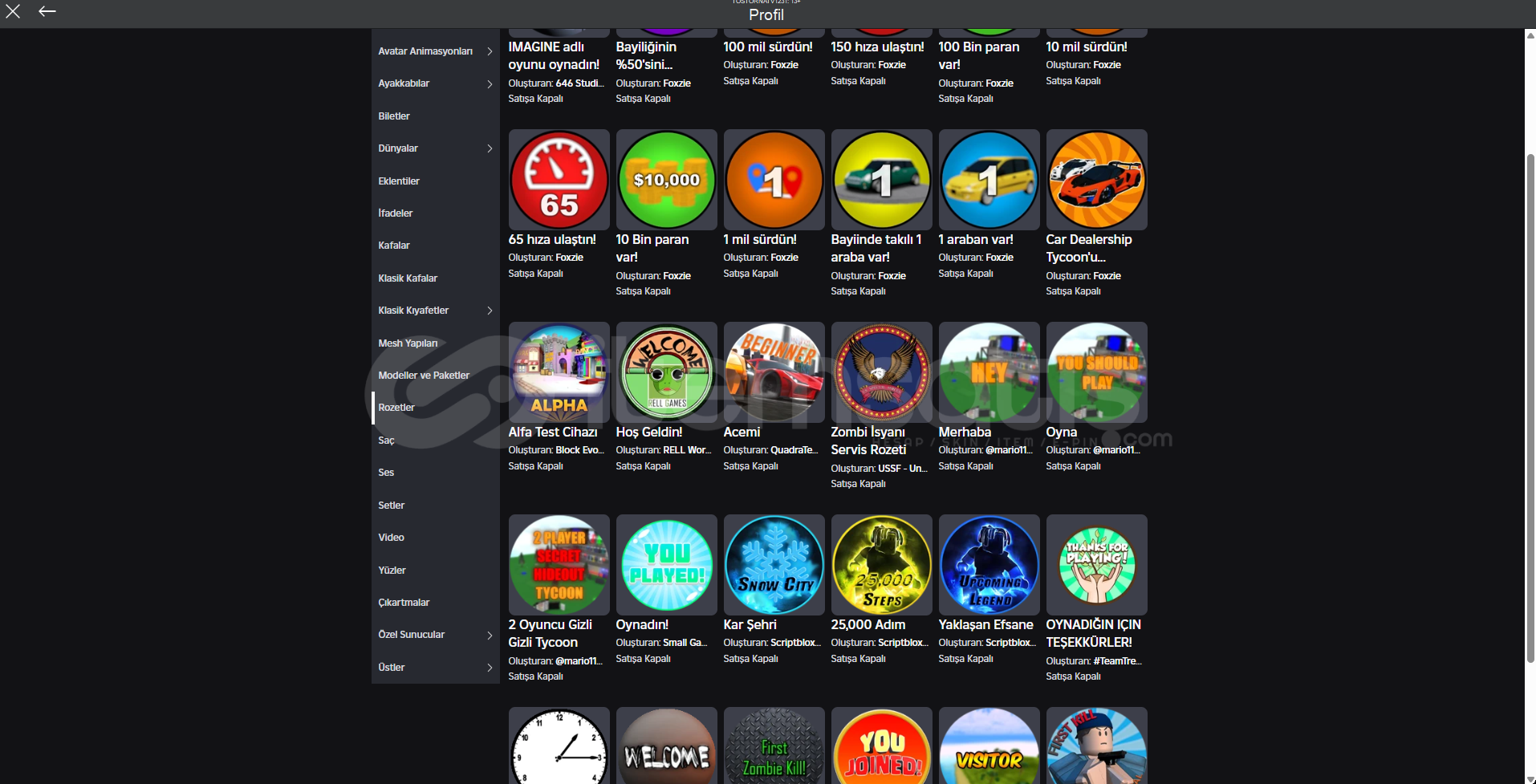Screen dimensions: 1536x784
Task: Open the 'Alfa Test Cihazı' badge title
Action: pos(553,432)
